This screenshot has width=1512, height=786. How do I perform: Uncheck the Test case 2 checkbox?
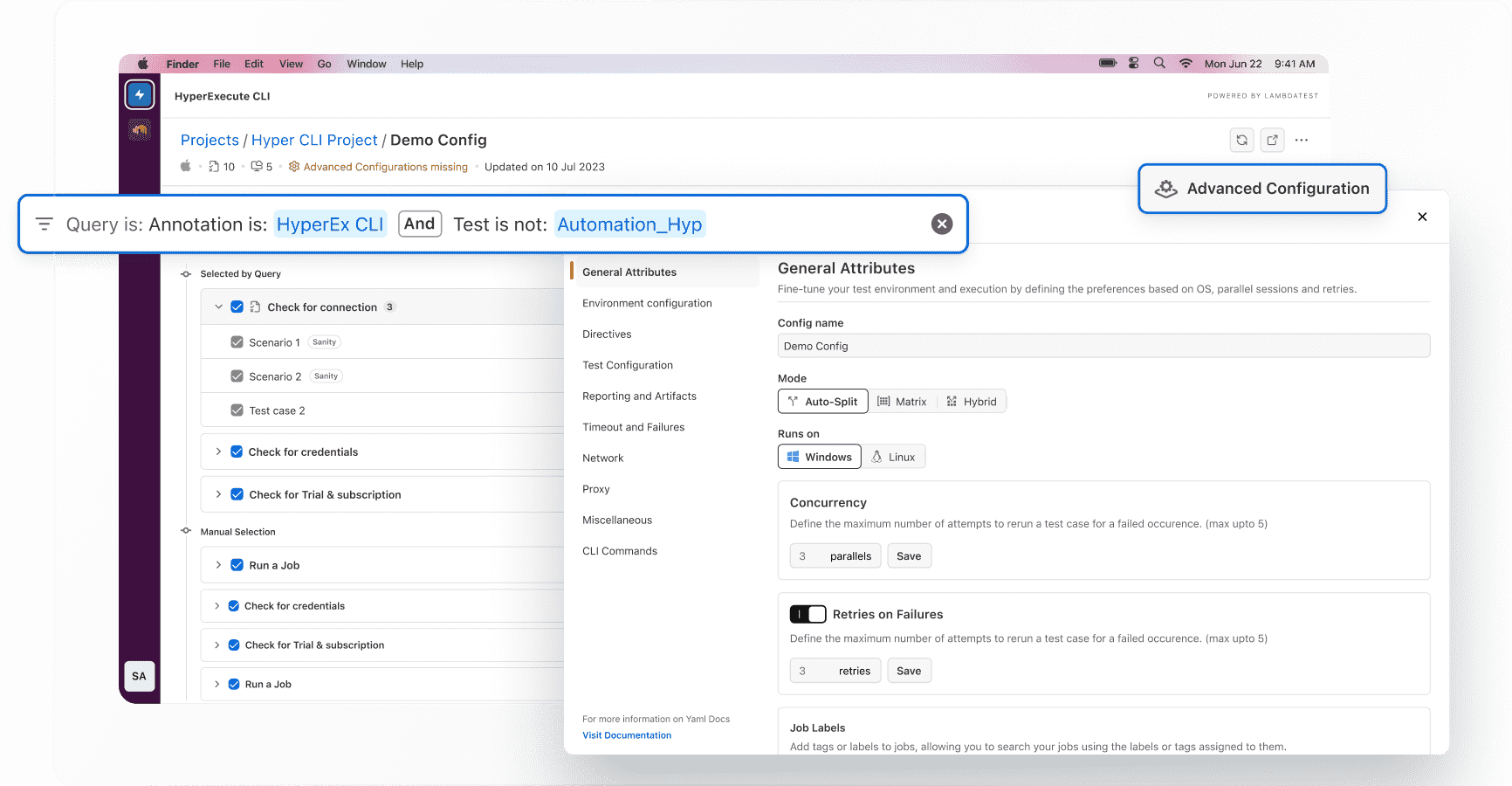tap(237, 410)
